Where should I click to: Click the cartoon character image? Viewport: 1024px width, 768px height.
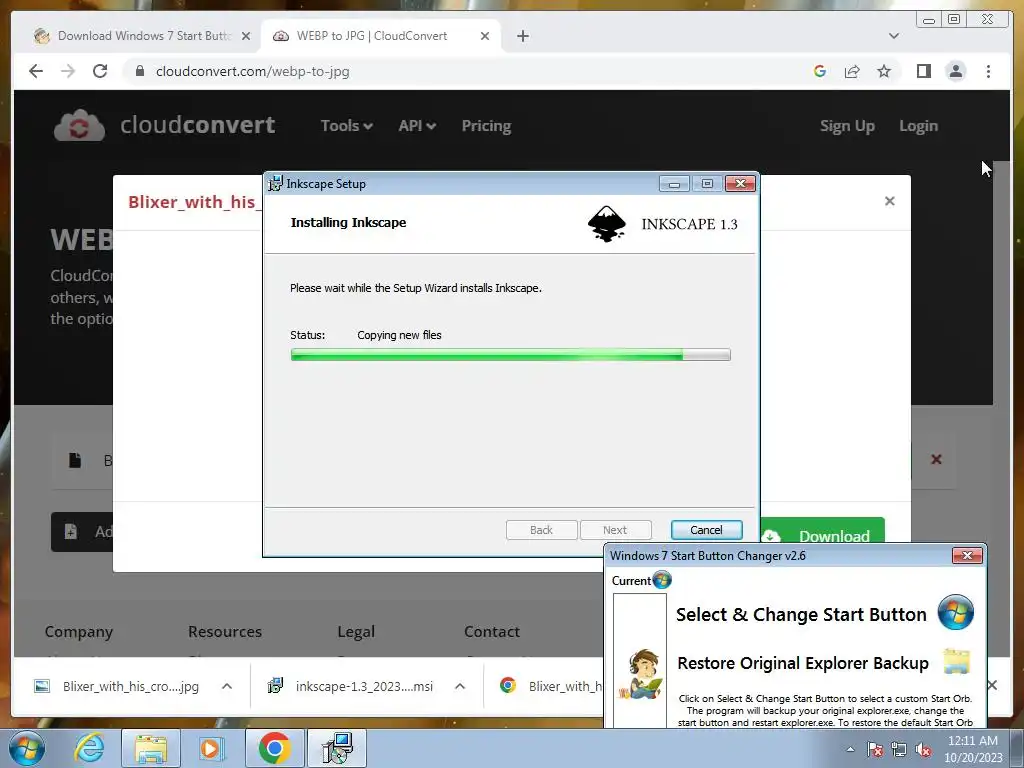pyautogui.click(x=641, y=675)
